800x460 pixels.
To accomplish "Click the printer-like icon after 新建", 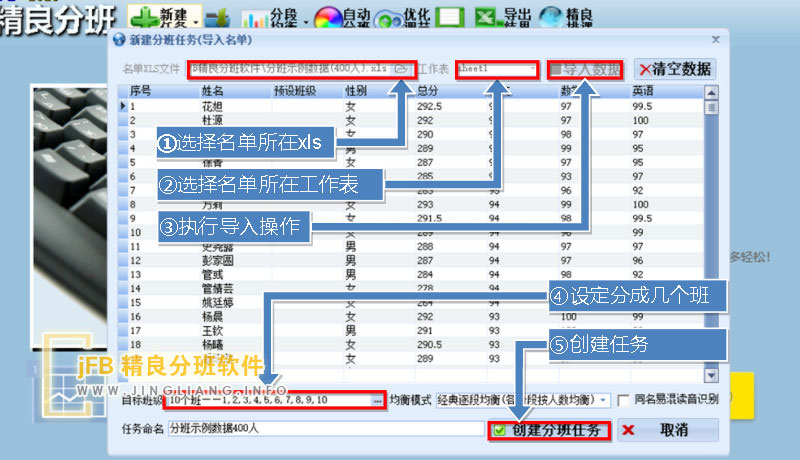I will (217, 18).
